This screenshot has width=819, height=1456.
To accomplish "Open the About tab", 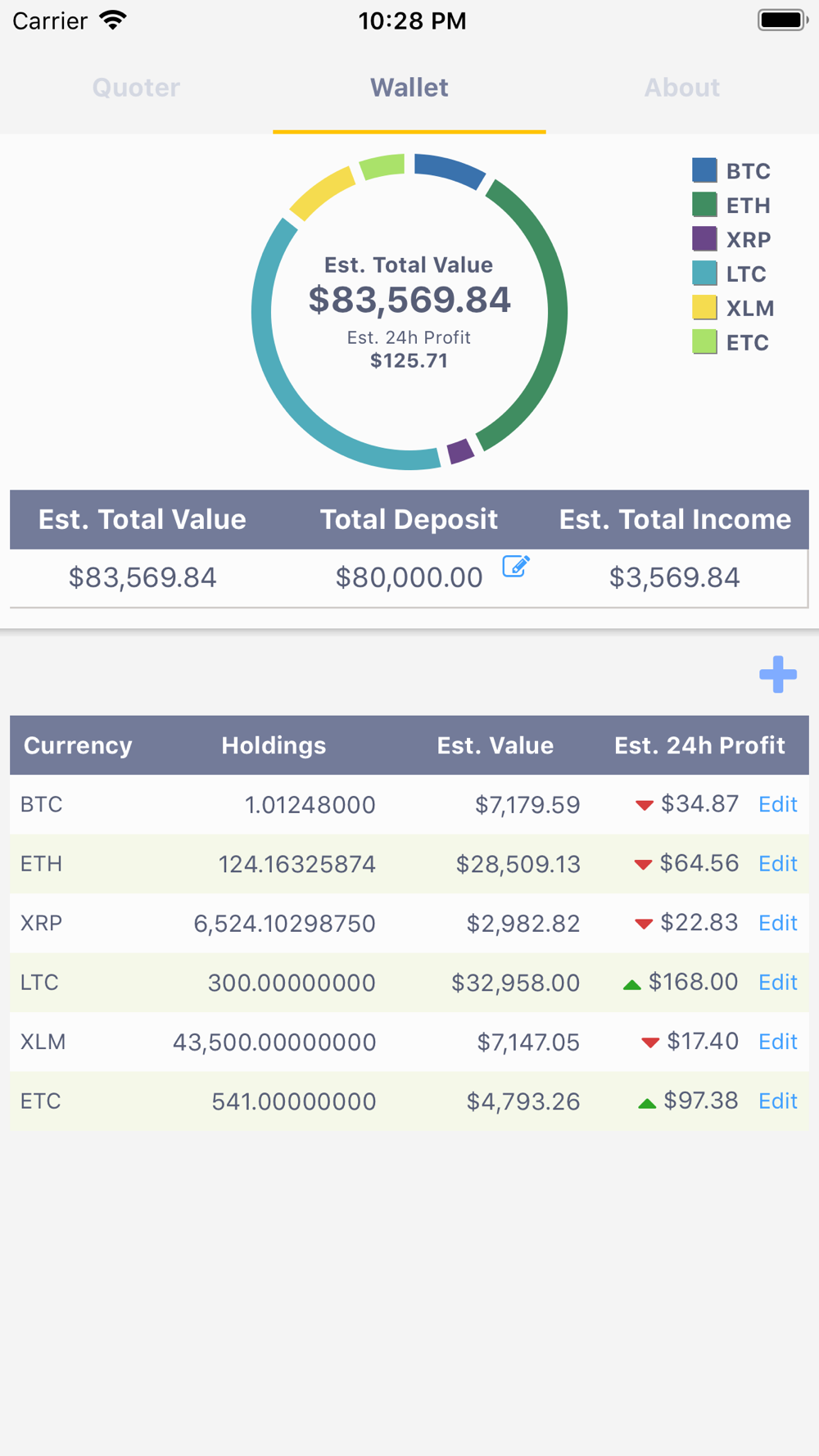I will [681, 88].
